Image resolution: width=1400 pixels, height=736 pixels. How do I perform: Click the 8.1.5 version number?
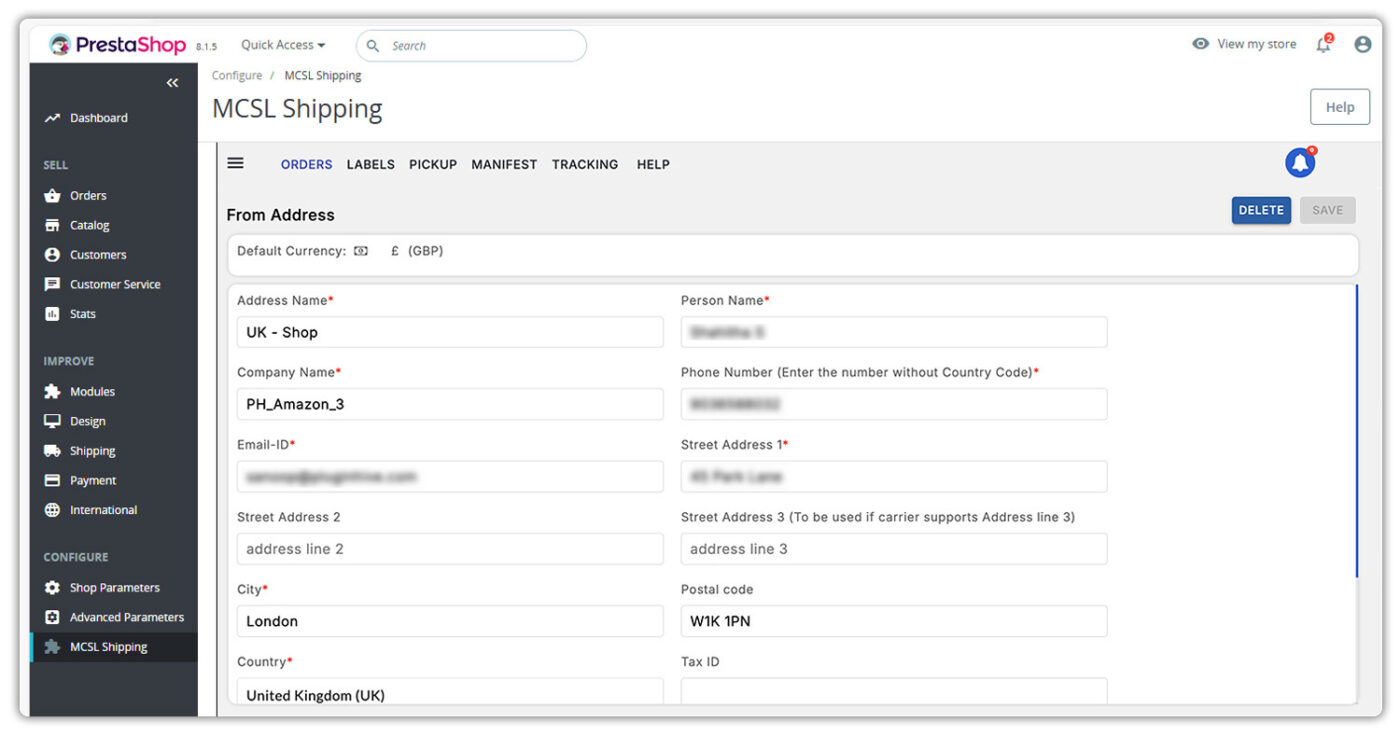pos(206,46)
